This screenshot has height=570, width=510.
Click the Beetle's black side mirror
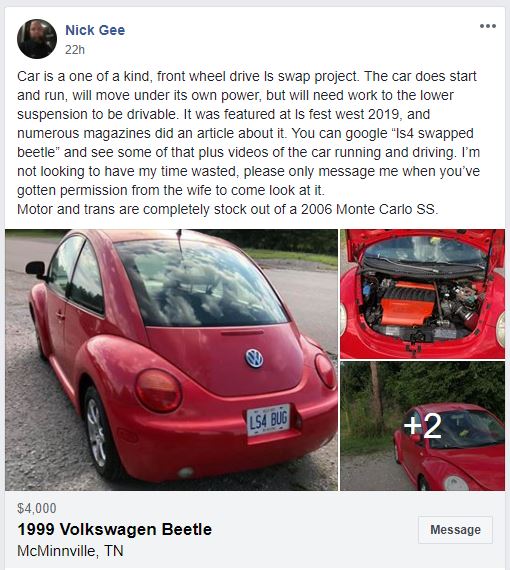click(36, 269)
